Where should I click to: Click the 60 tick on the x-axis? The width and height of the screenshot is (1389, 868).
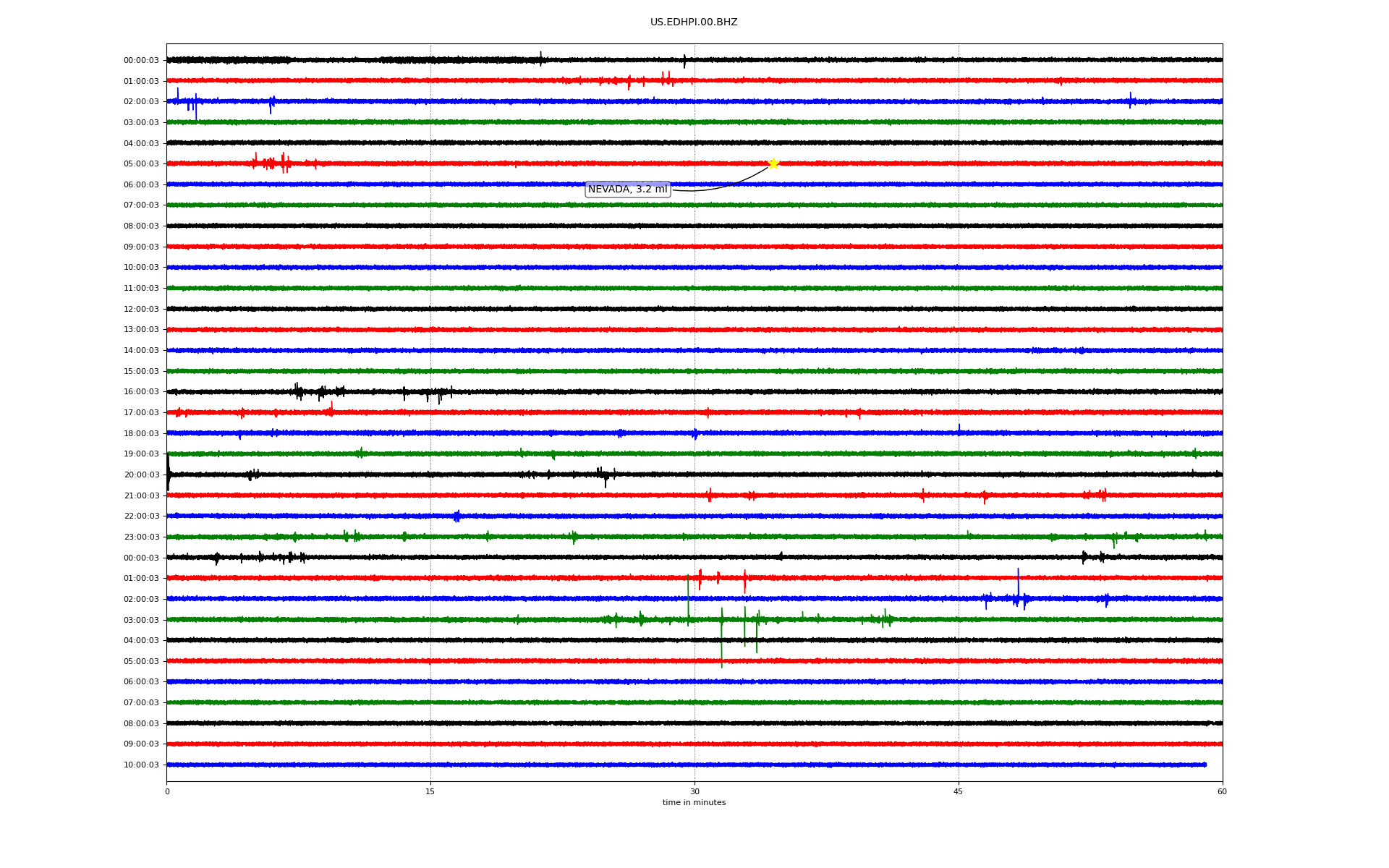click(x=1222, y=792)
